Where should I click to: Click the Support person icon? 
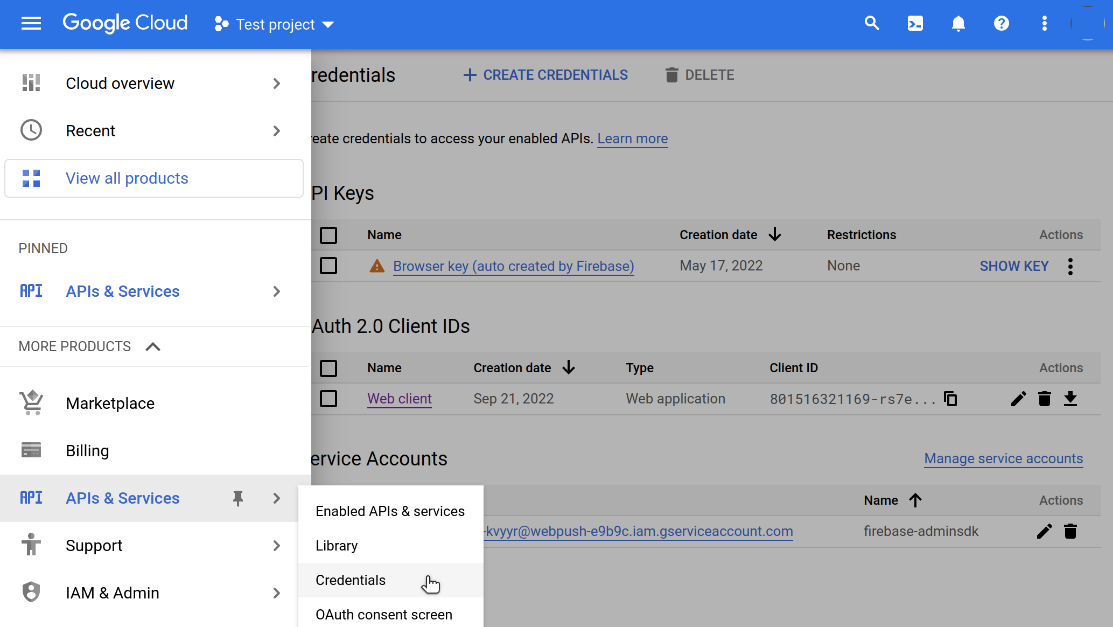(31, 545)
